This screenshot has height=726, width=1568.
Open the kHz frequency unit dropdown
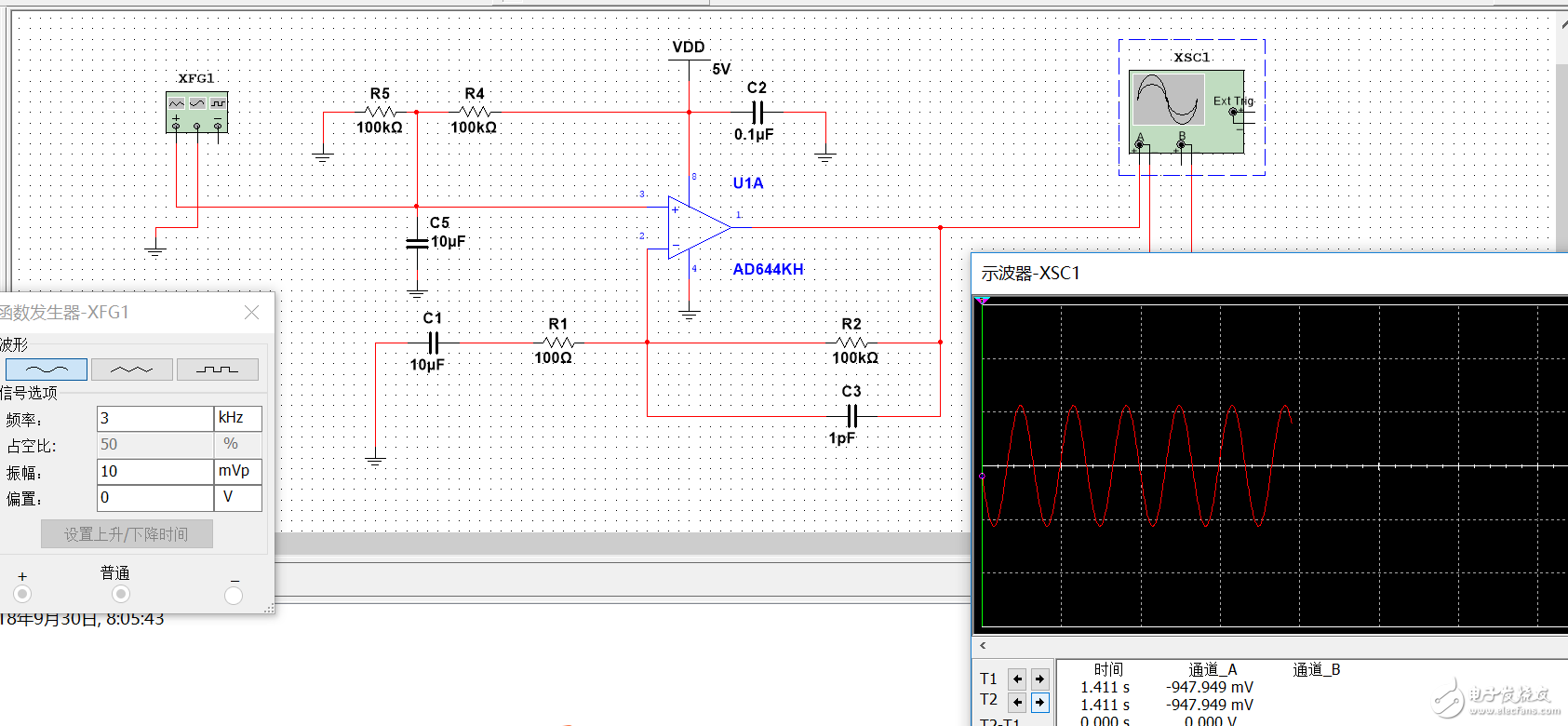coord(238,419)
